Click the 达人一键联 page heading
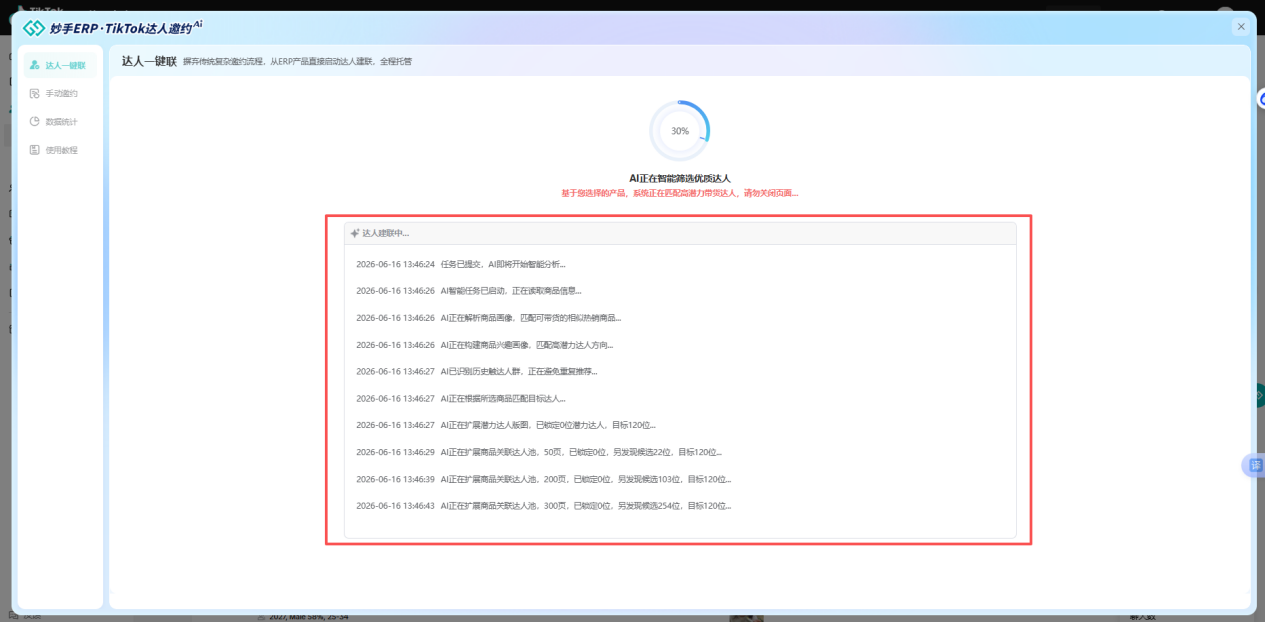Viewport: 1265px width, 622px height. 149,61
